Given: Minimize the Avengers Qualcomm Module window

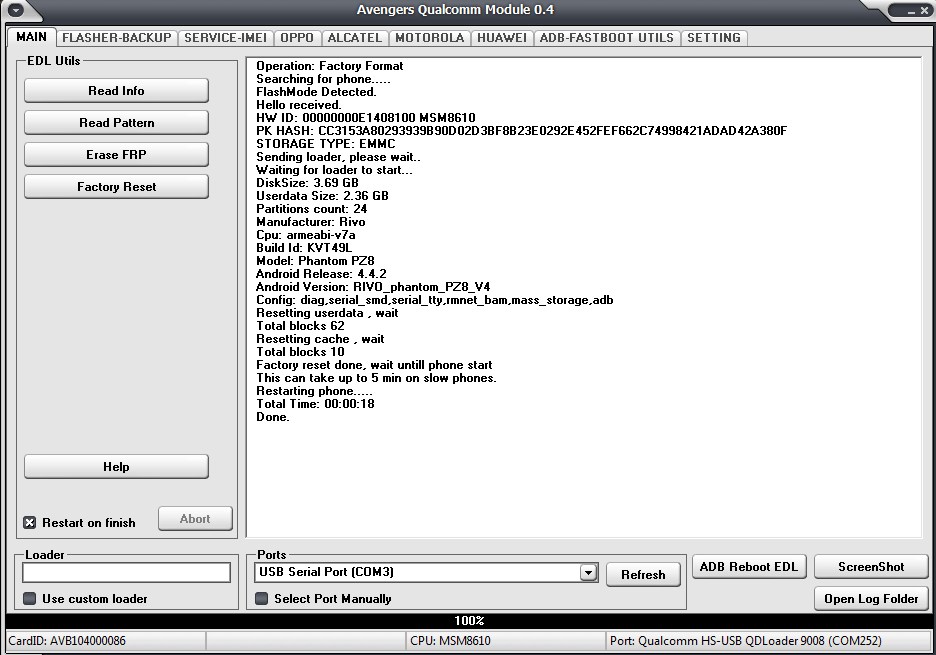Looking at the screenshot, I should [911, 11].
